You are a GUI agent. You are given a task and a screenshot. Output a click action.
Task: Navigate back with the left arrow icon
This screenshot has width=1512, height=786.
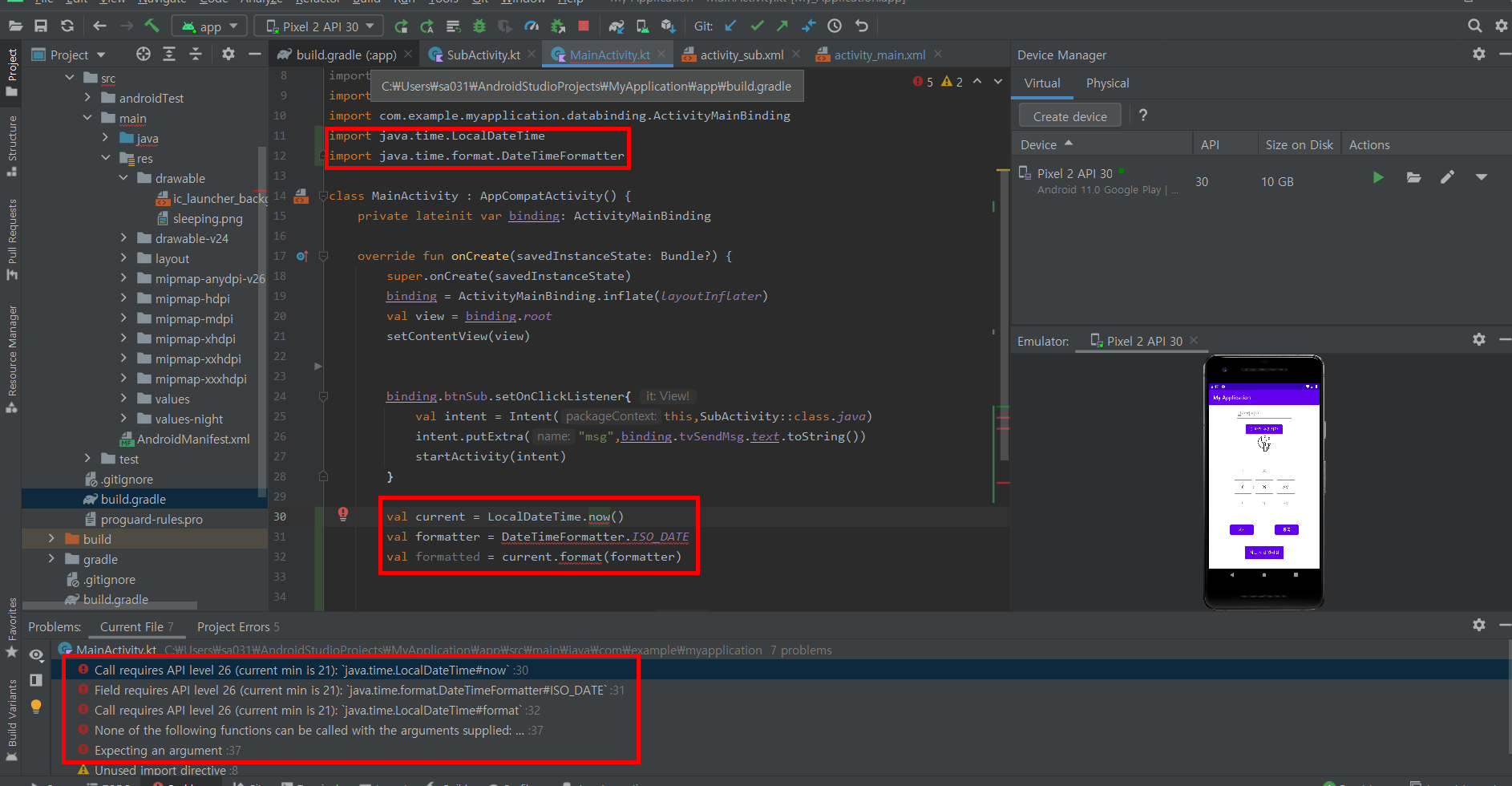click(99, 26)
